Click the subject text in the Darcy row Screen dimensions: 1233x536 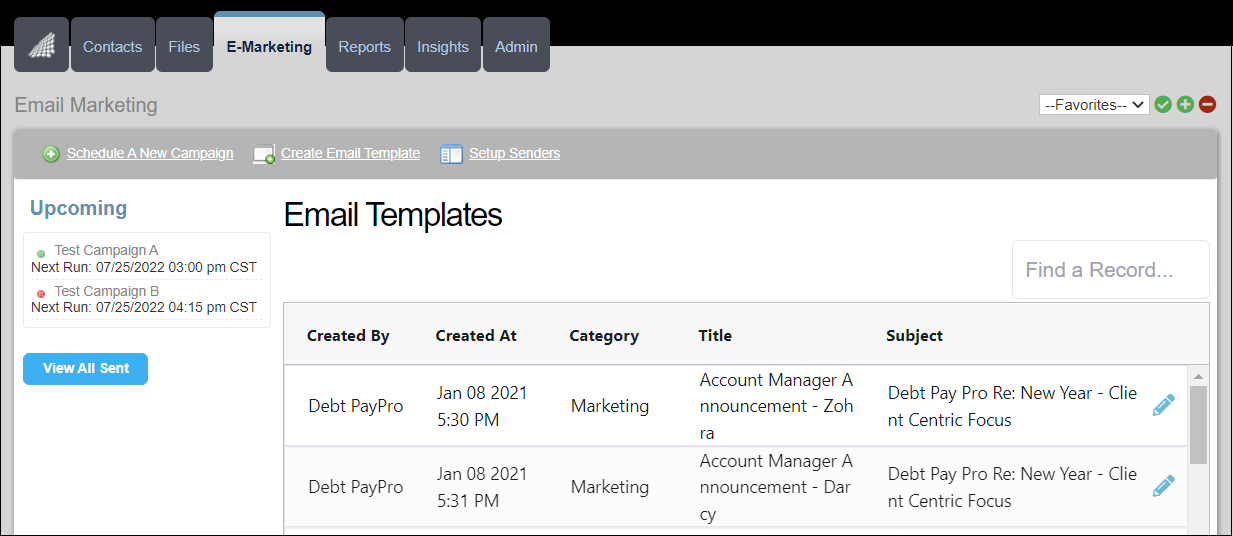click(1012, 487)
